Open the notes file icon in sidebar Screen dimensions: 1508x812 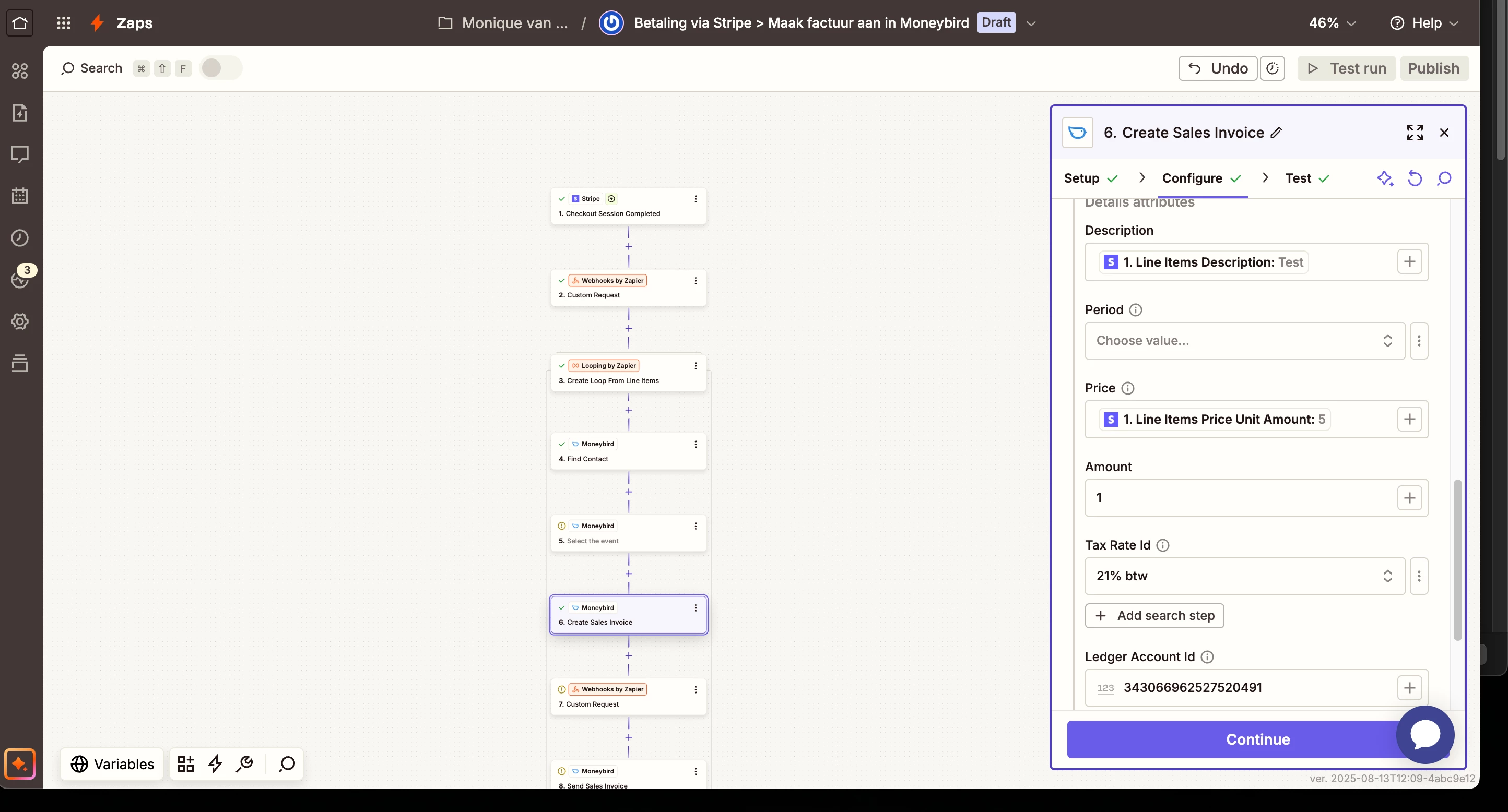20,112
